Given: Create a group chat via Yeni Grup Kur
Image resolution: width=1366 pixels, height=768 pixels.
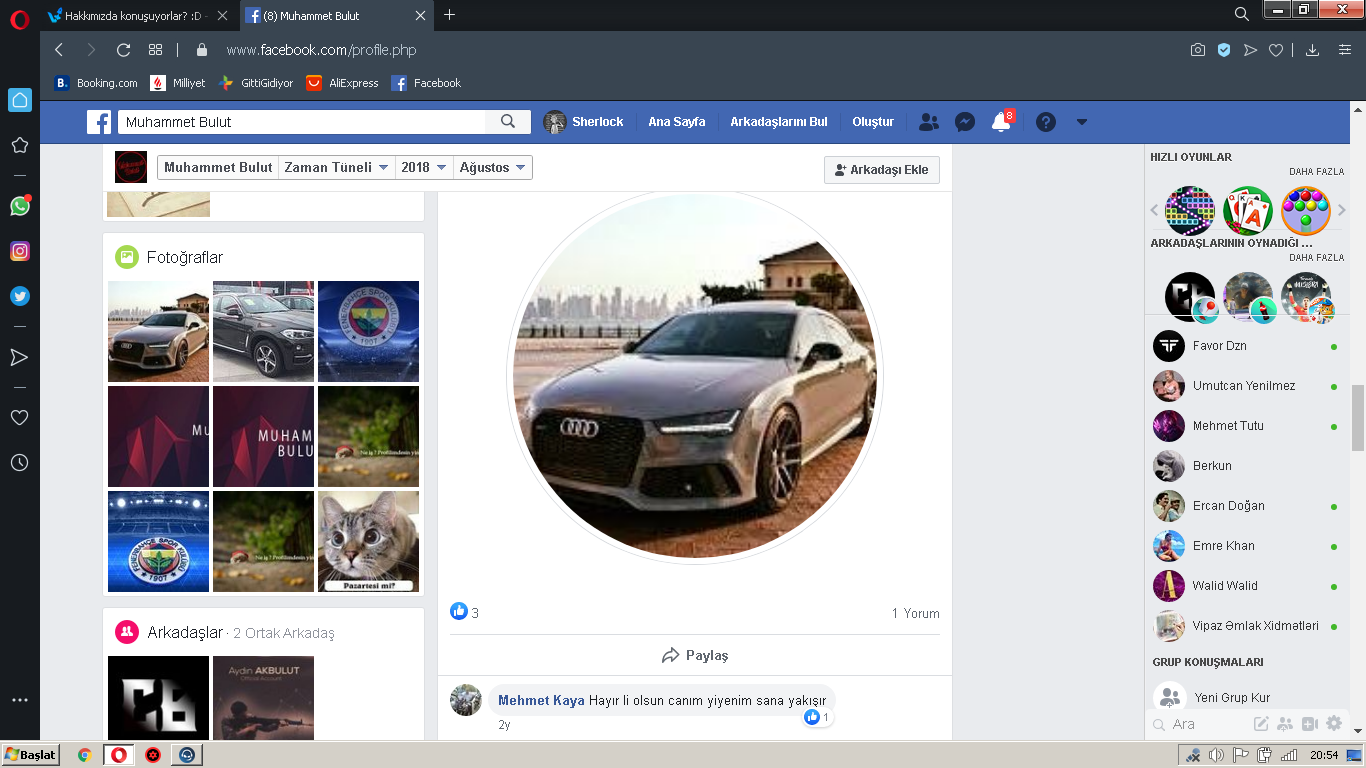Looking at the screenshot, I should point(1232,698).
